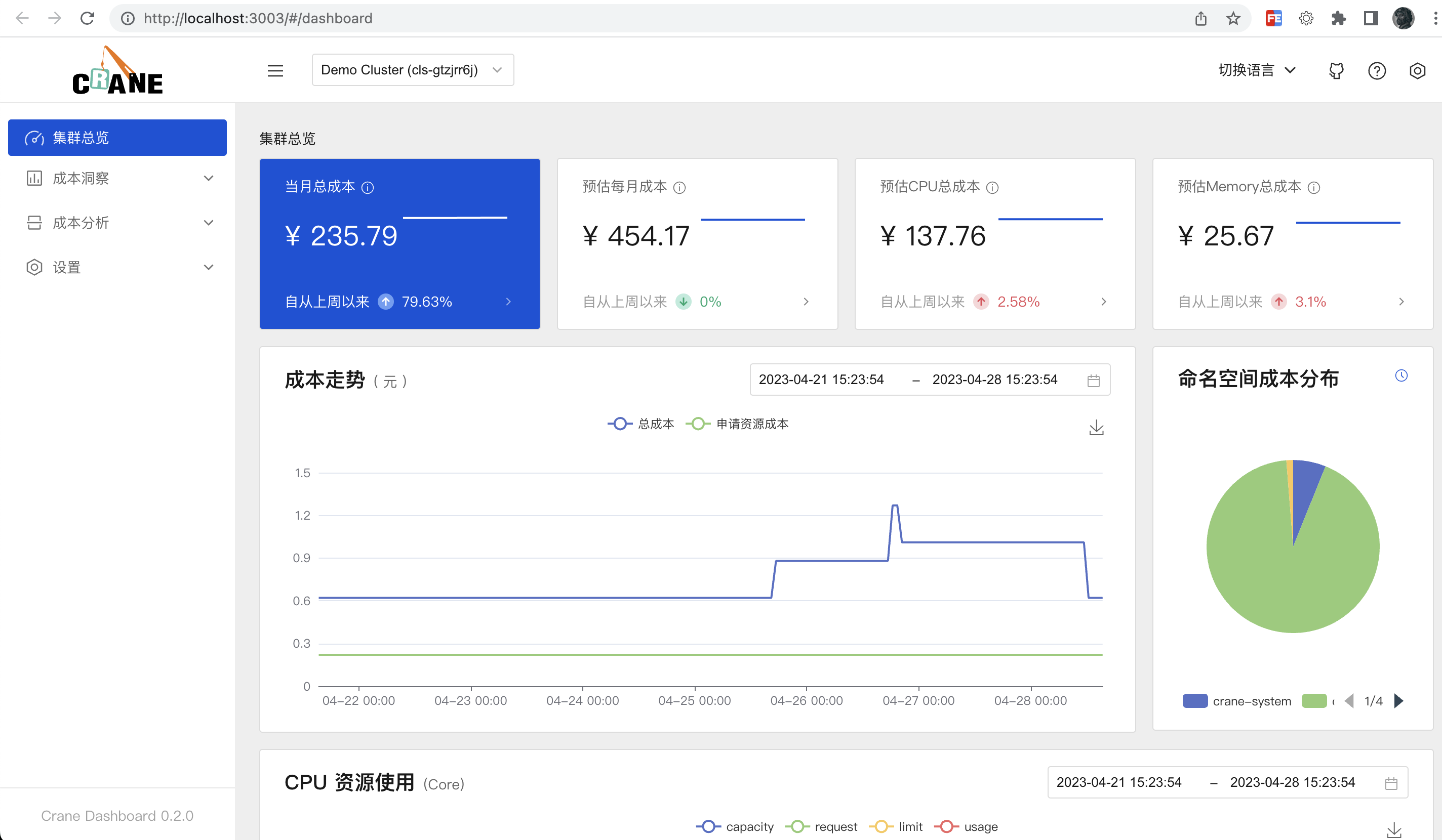Click info icon next to 当月总成本
Image resolution: width=1442 pixels, height=840 pixels.
[368, 188]
